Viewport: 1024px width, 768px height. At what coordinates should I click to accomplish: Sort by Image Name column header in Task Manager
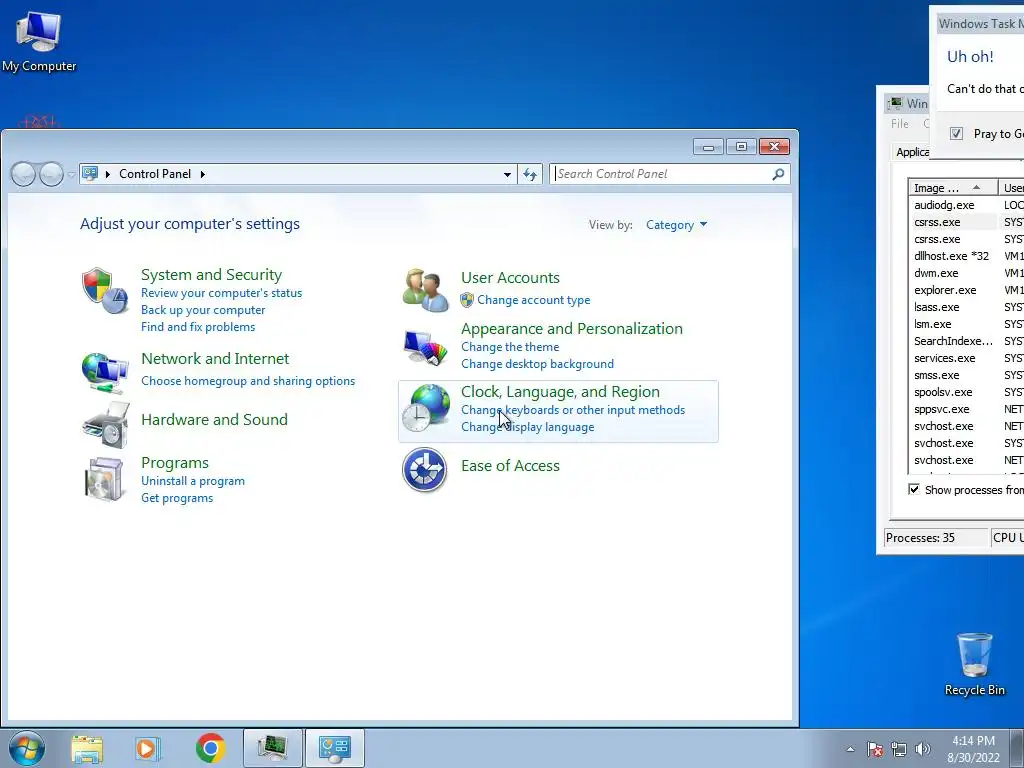(953, 187)
